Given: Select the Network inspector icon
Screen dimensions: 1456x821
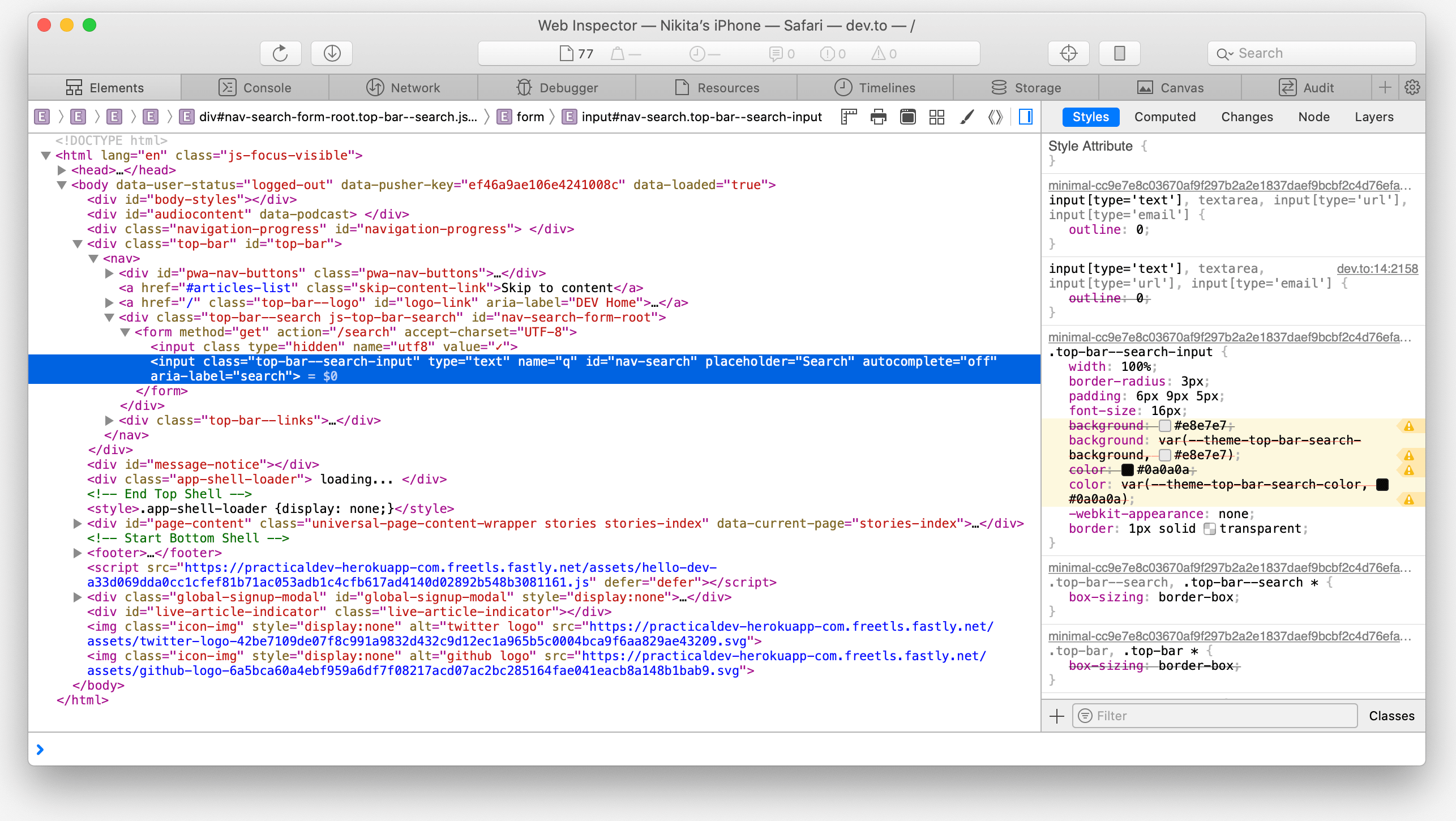Looking at the screenshot, I should click(x=377, y=89).
